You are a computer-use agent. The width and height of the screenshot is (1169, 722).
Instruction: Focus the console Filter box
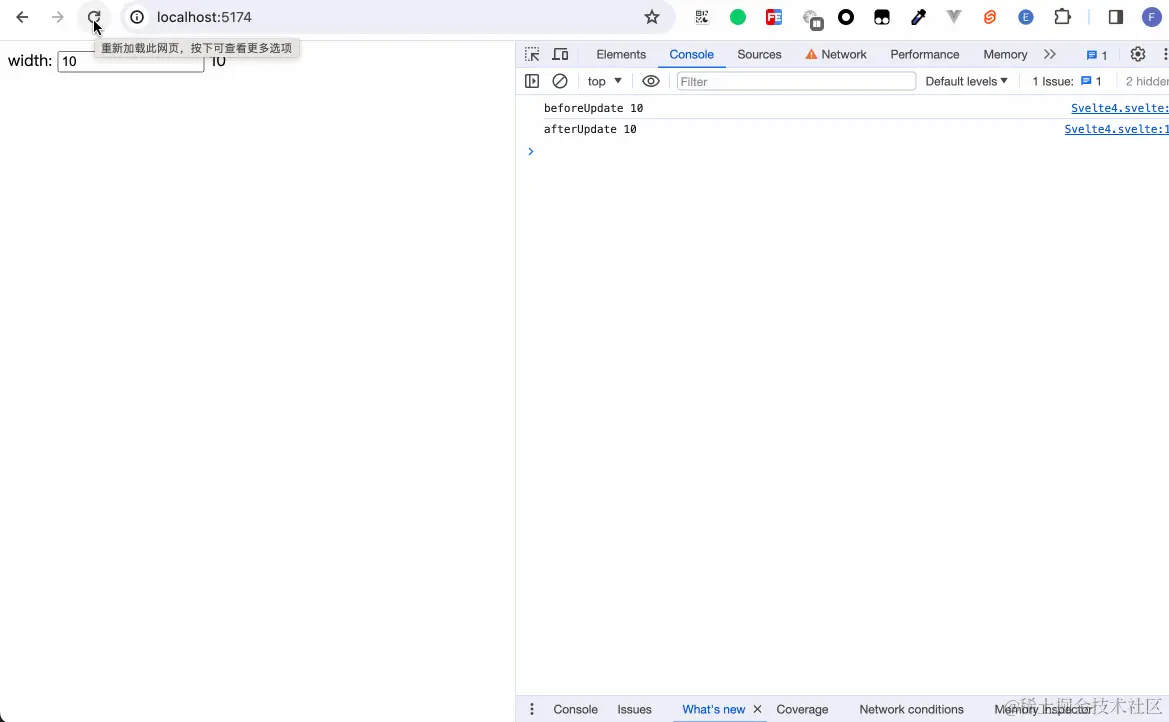pos(795,81)
